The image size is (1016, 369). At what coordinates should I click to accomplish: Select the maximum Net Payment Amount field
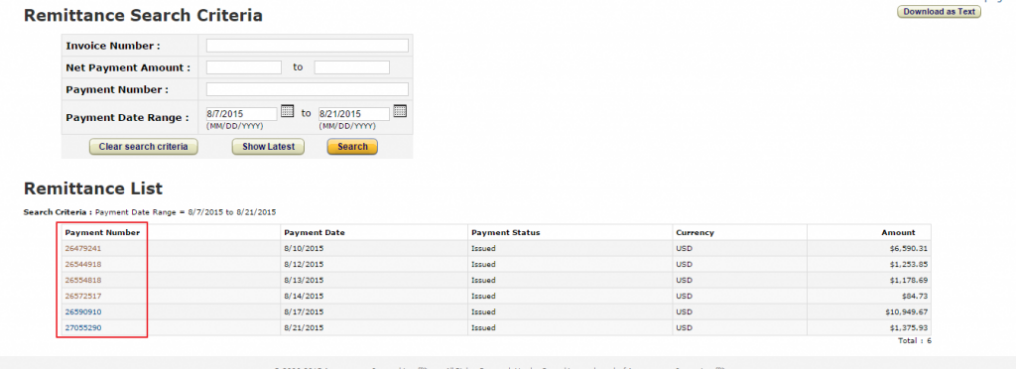pos(352,67)
